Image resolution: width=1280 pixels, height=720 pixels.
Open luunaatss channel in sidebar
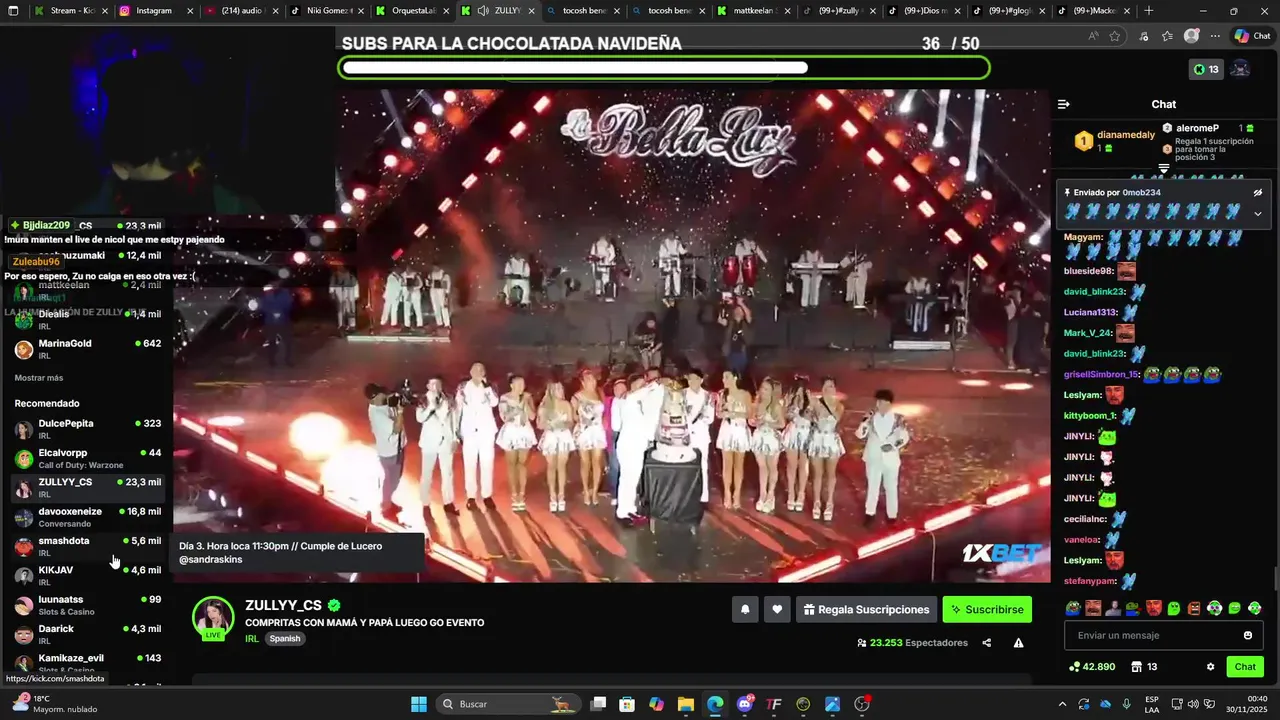pos(87,605)
